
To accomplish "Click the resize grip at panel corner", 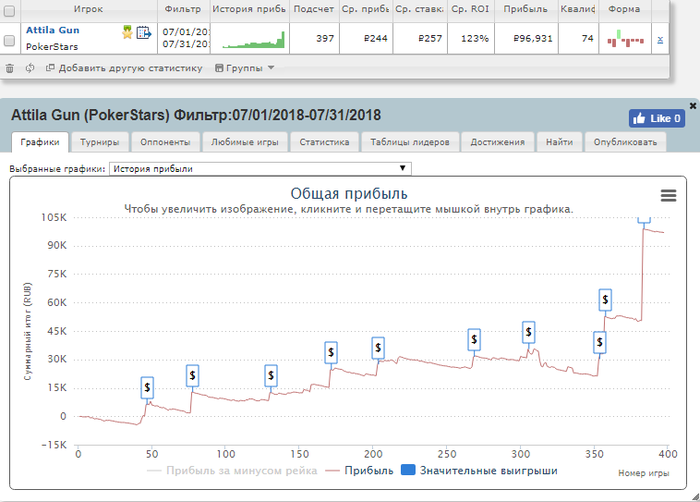I will coord(695,497).
